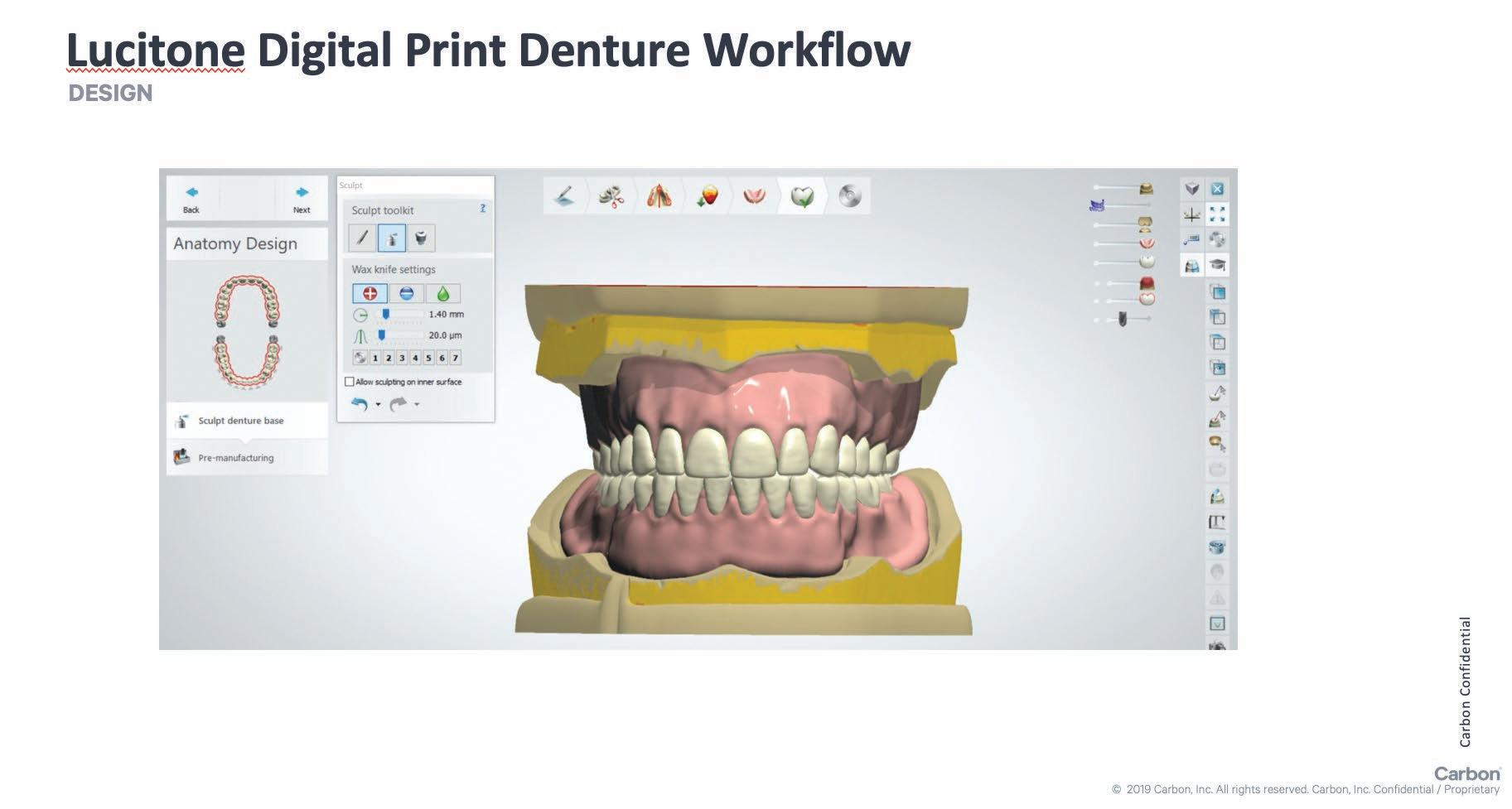Select wax knife preset 4
The image size is (1512, 809).
pos(415,358)
